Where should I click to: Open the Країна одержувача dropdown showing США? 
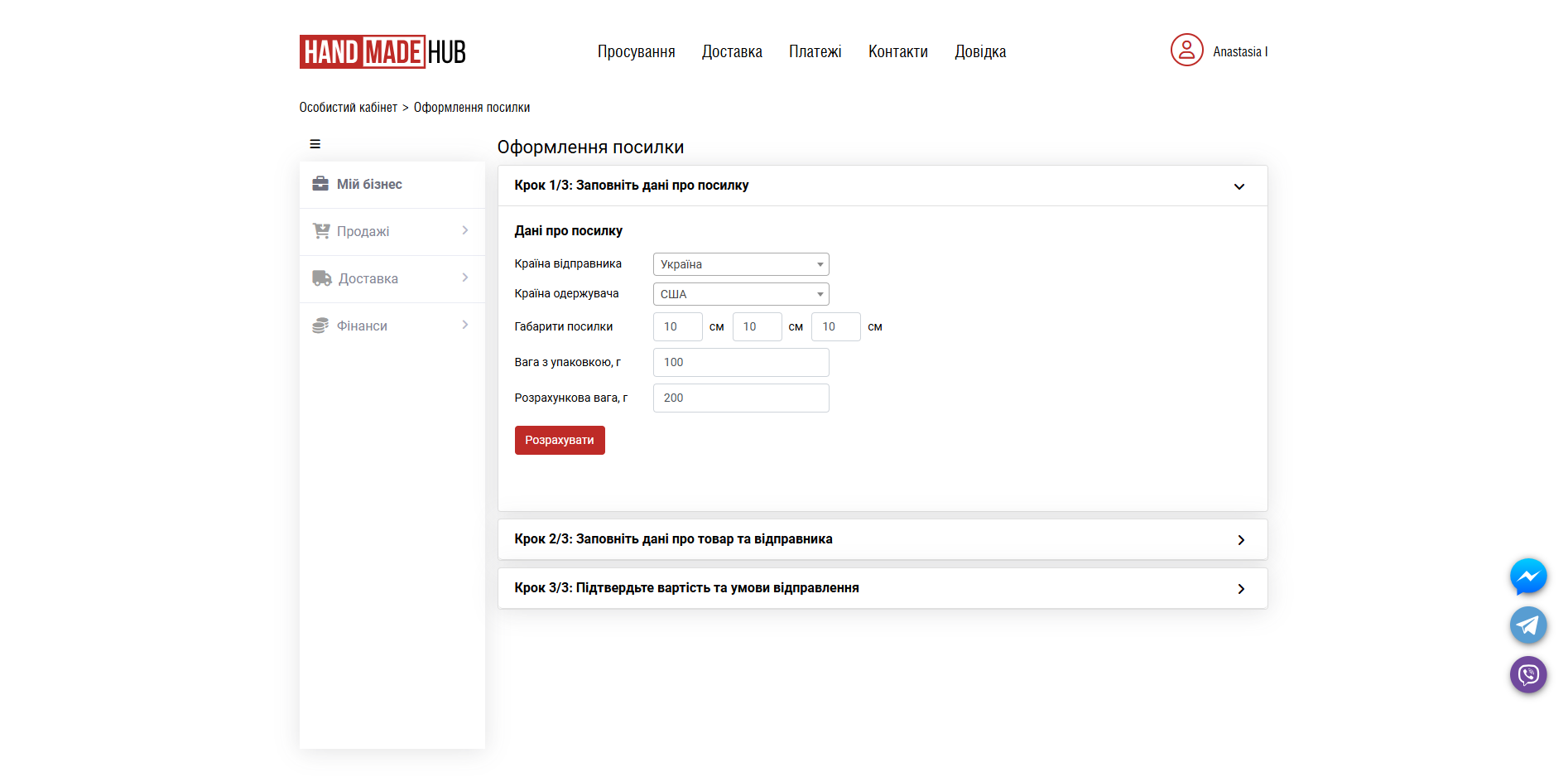point(739,293)
